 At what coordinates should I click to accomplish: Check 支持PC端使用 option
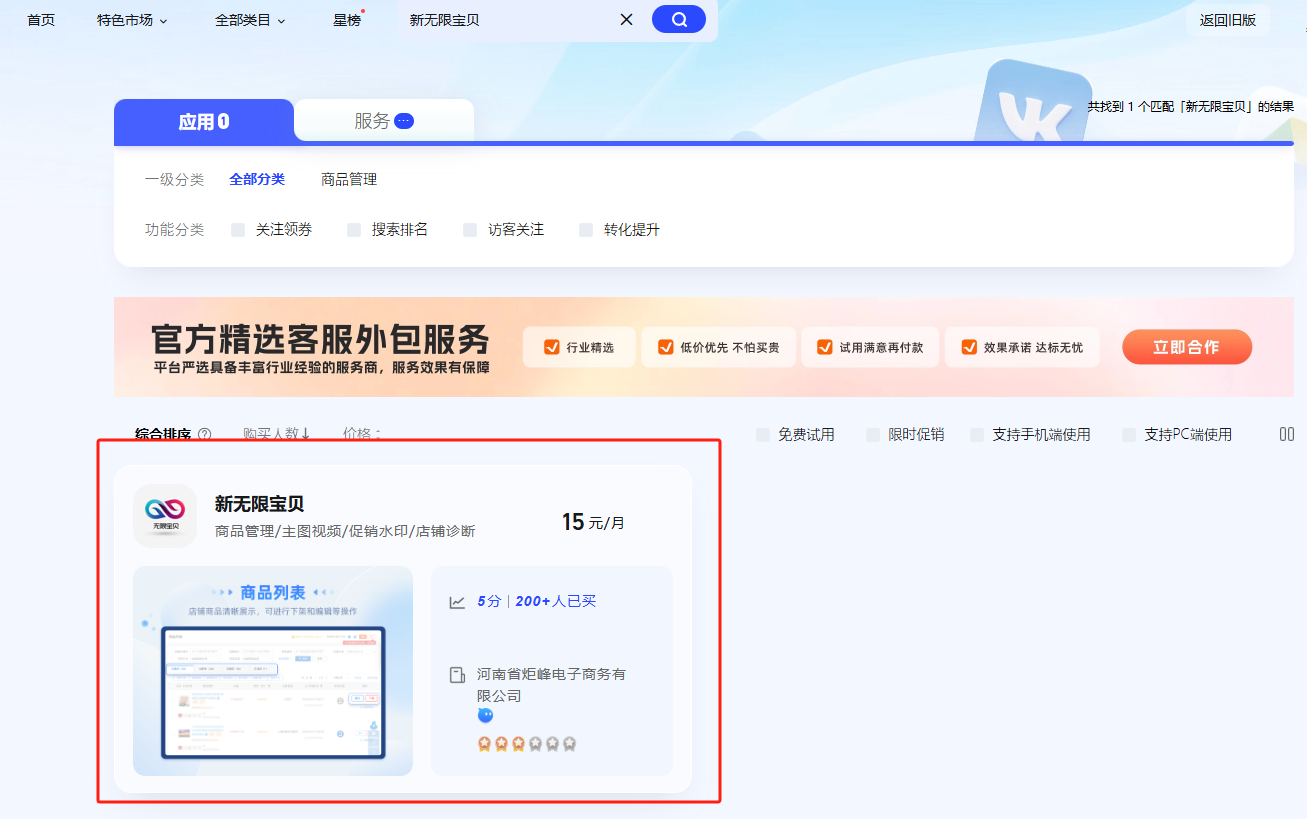tap(1129, 435)
